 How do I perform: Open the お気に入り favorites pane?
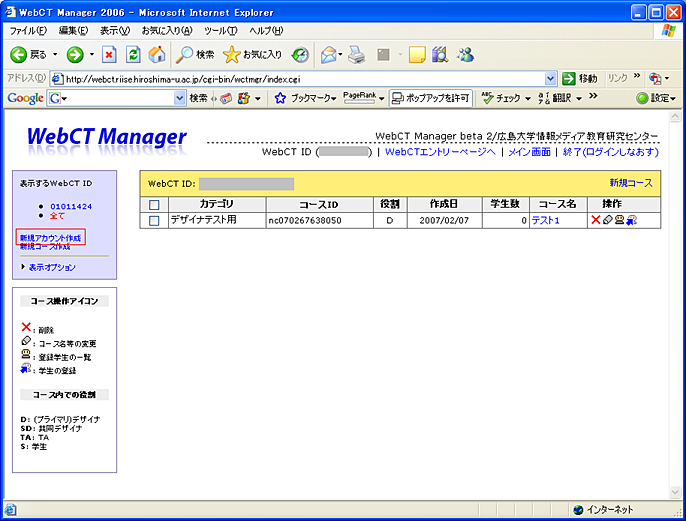252,55
